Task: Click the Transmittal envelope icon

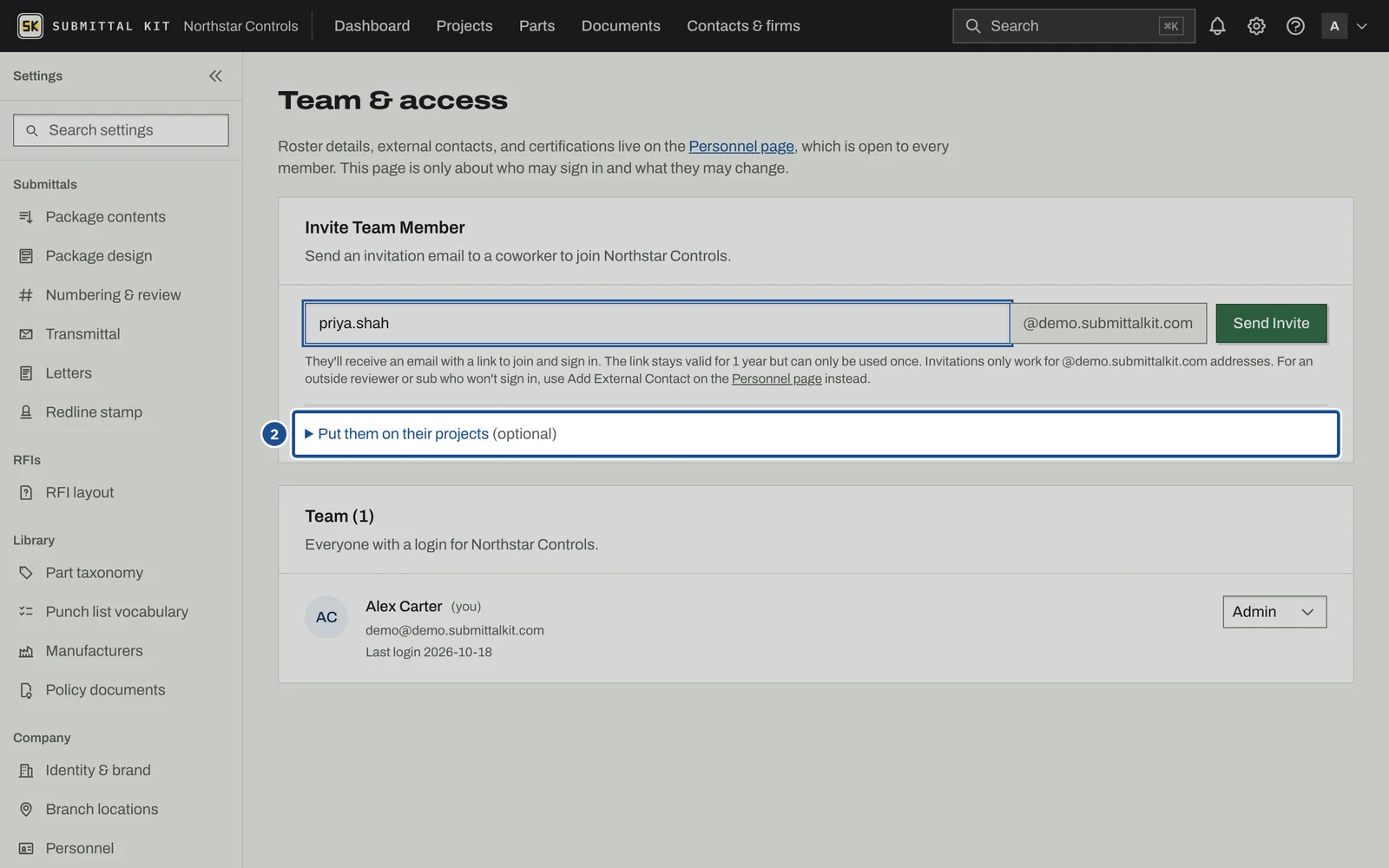Action: [26, 334]
